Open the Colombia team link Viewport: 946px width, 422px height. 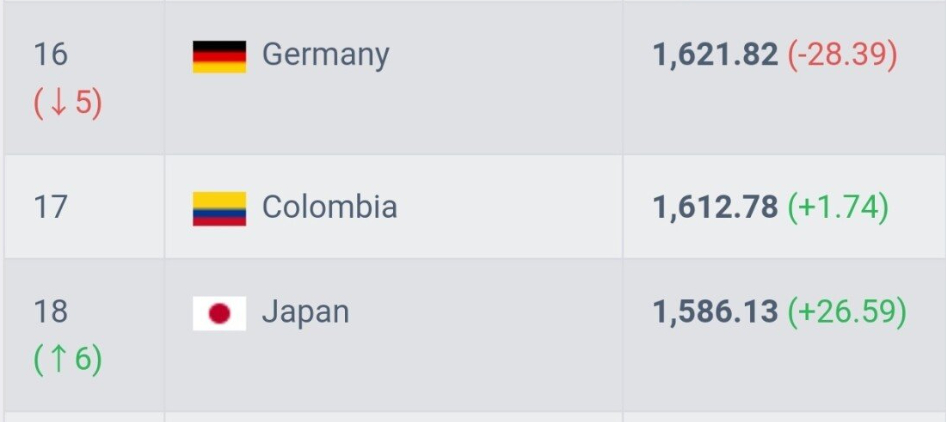coord(329,207)
